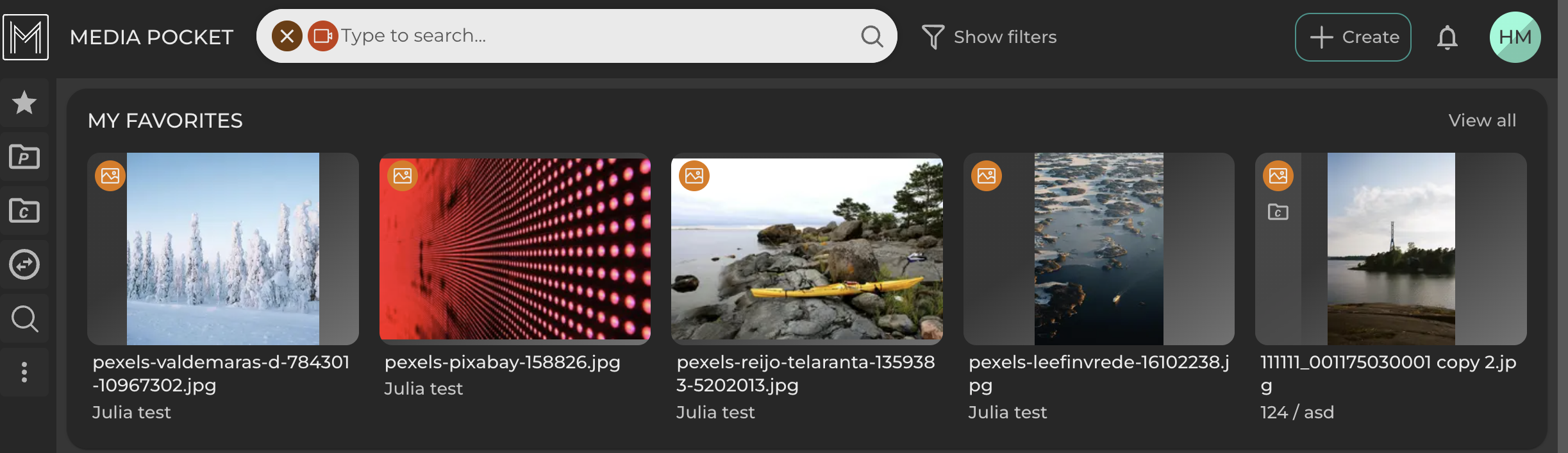
Task: Click the HM avatar color circle
Action: tap(1515, 37)
